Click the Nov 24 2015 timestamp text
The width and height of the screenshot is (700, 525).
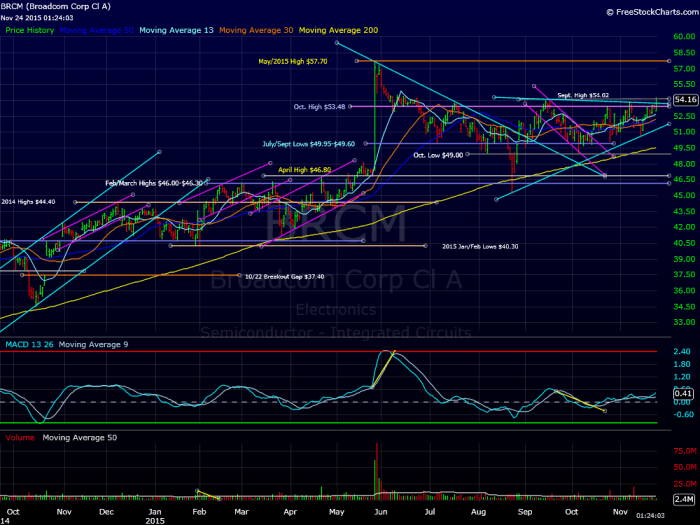(x=37, y=18)
